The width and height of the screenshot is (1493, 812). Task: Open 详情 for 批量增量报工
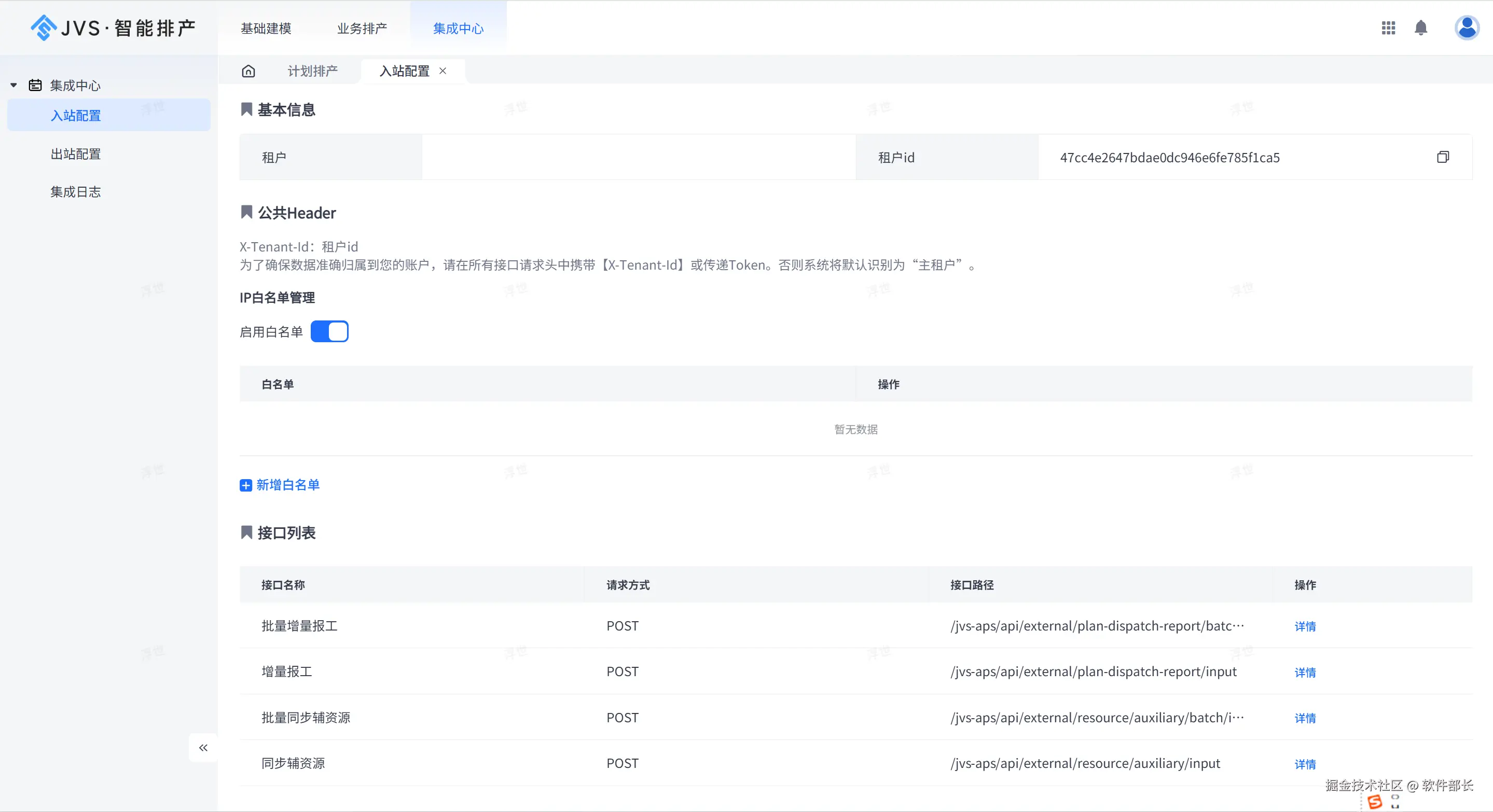point(1305,626)
